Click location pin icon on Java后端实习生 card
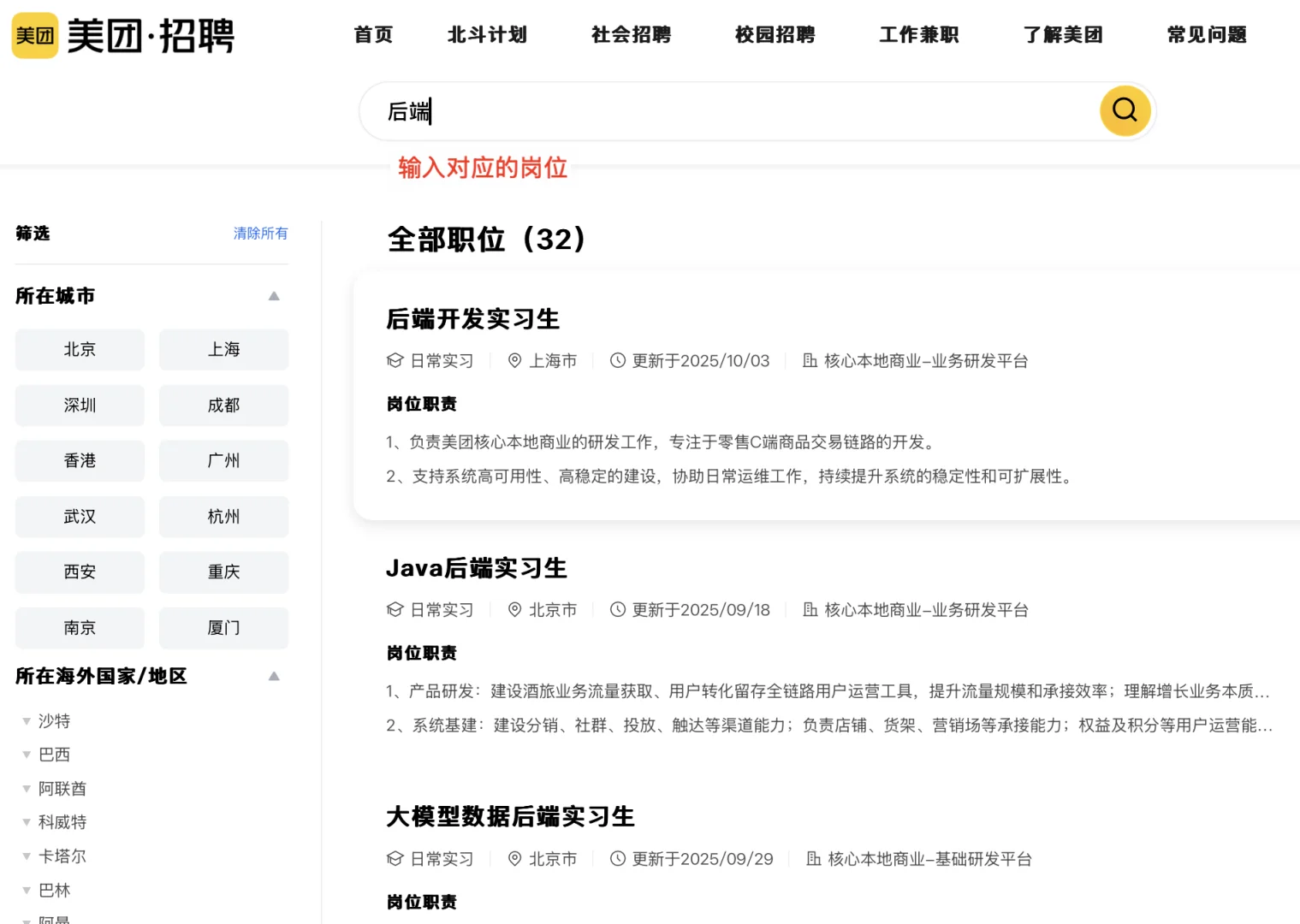1300x924 pixels. [514, 610]
